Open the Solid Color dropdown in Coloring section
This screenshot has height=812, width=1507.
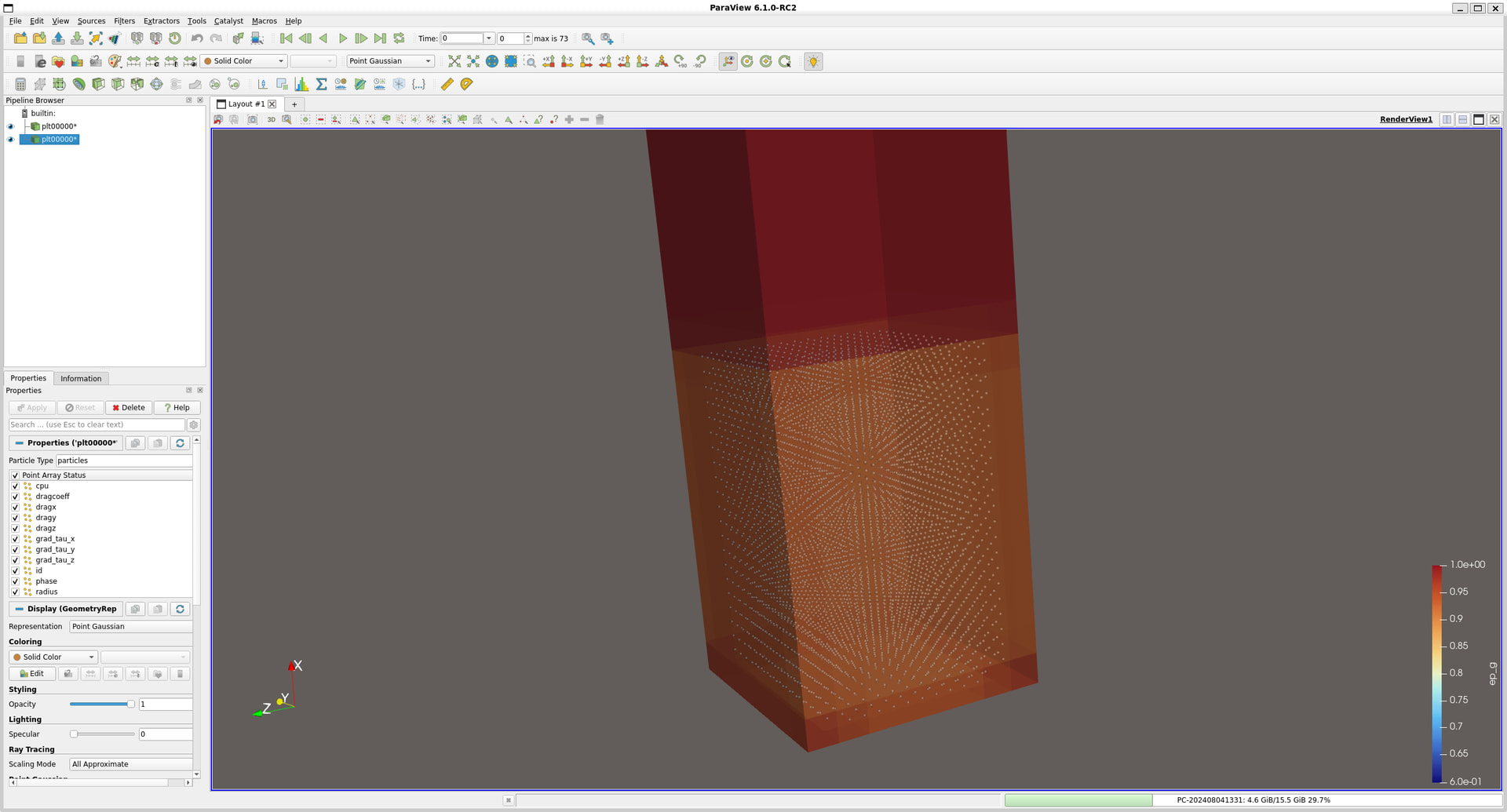[x=53, y=657]
